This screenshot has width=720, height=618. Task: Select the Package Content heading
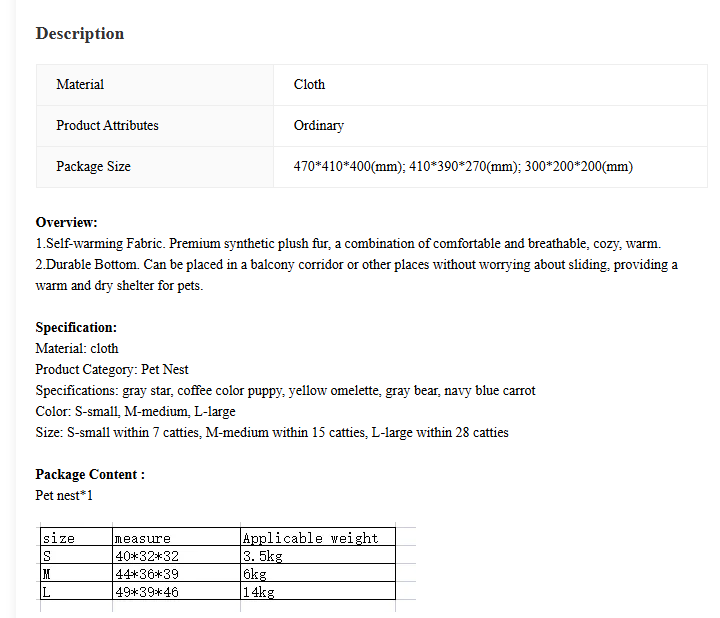(x=90, y=474)
